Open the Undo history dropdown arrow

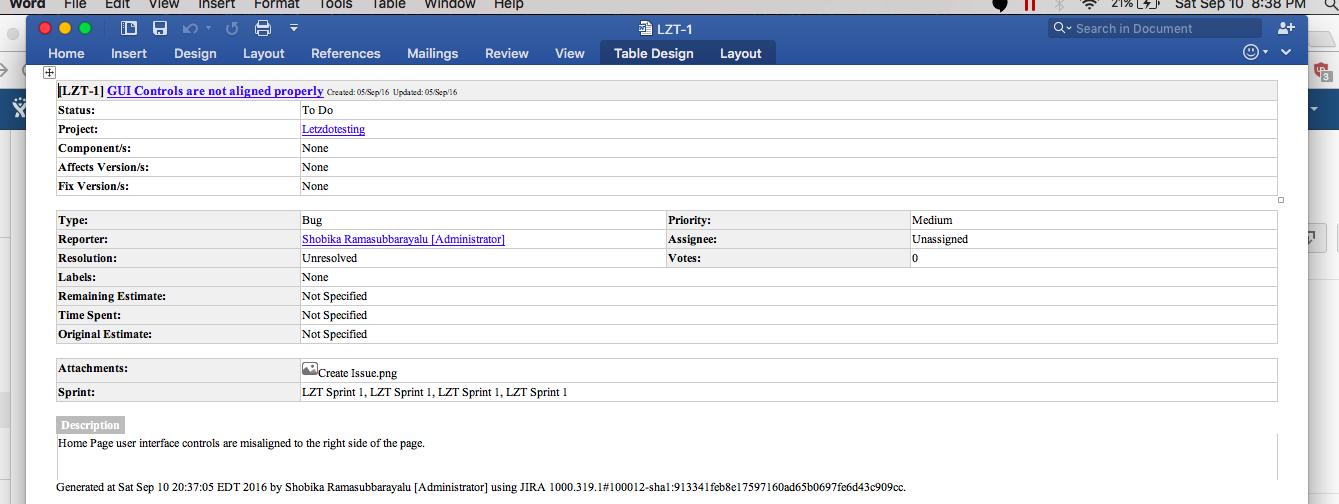pyautogui.click(x=208, y=28)
